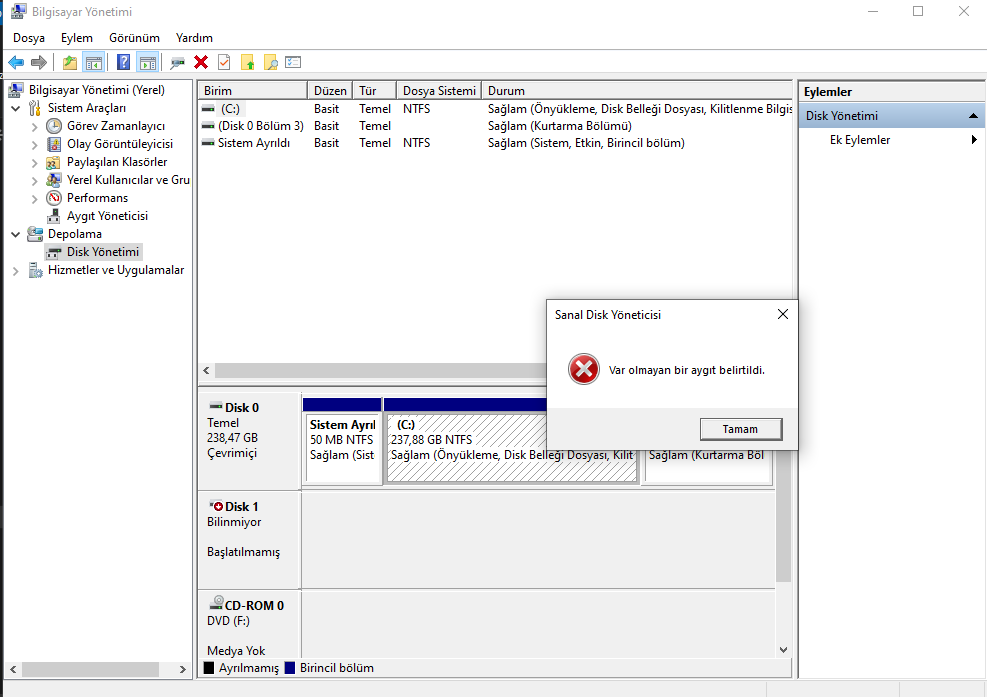This screenshot has width=987, height=697.
Task: Select the (C:) volume row in list
Action: tap(495, 109)
